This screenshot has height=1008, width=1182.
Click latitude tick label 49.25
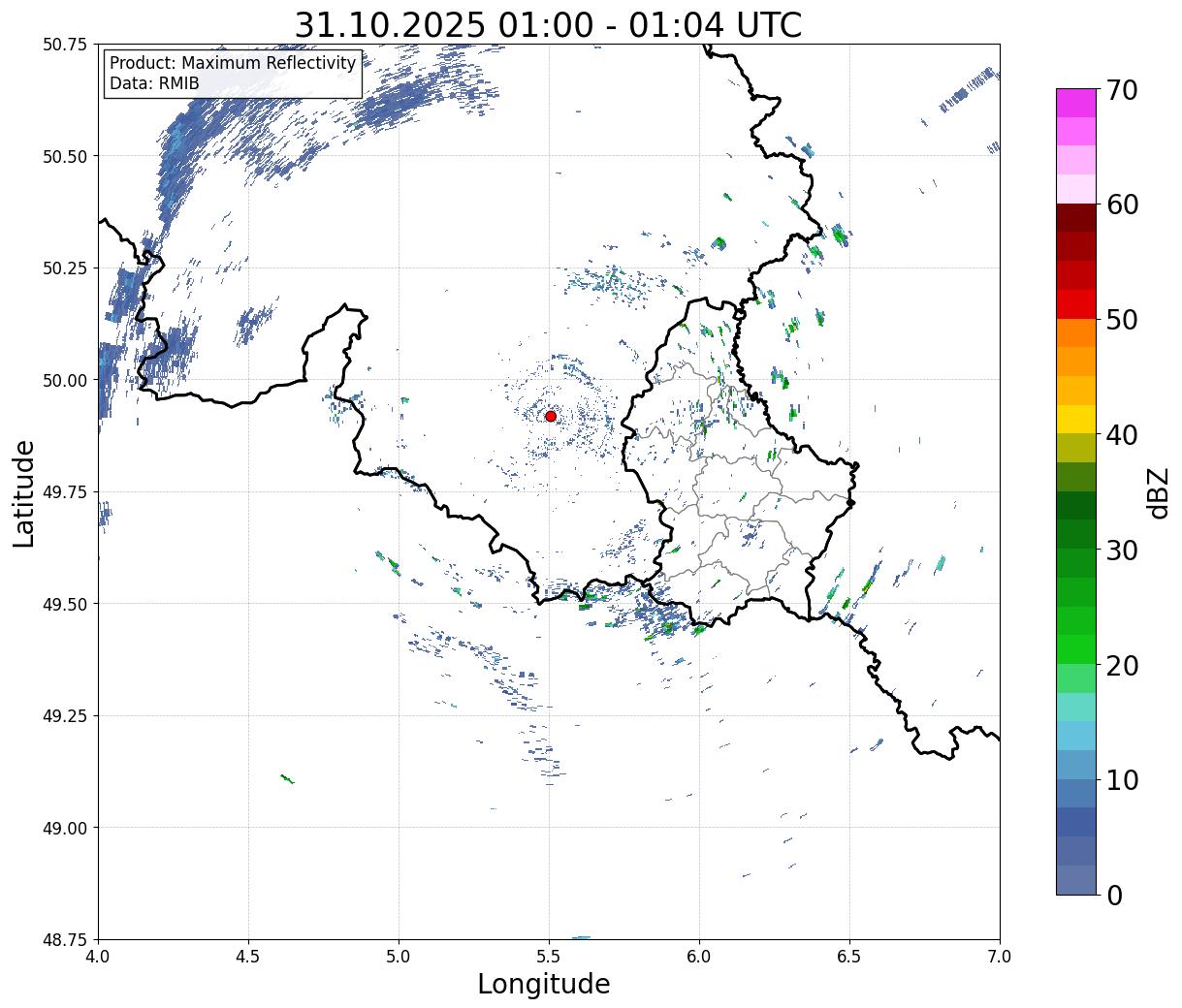point(65,716)
